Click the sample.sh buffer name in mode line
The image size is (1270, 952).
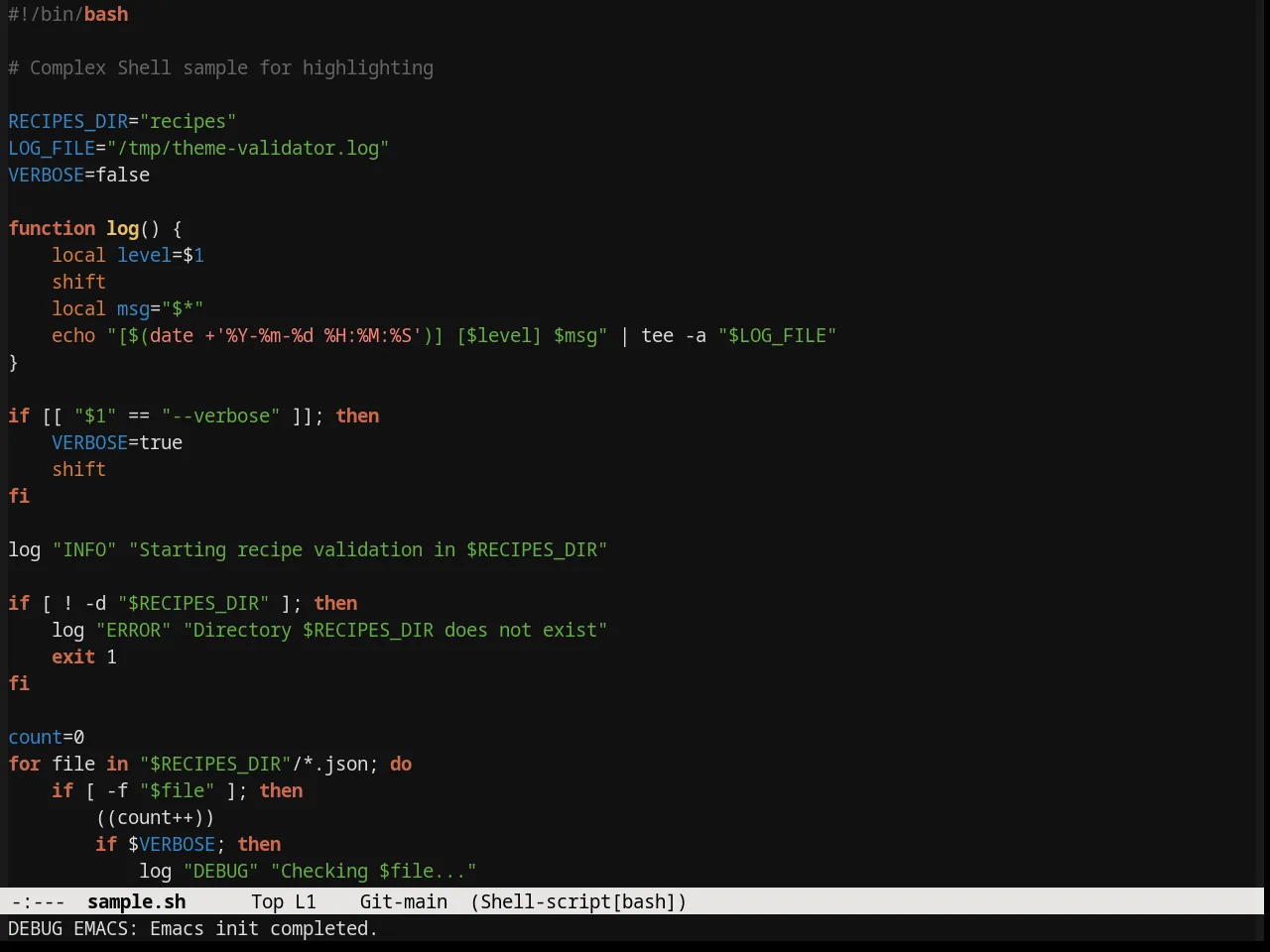tap(137, 901)
